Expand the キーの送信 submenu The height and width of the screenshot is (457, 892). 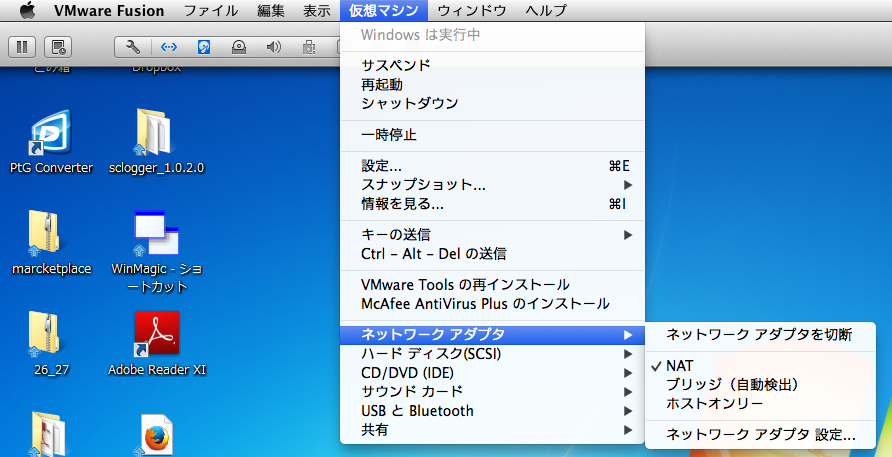492,234
